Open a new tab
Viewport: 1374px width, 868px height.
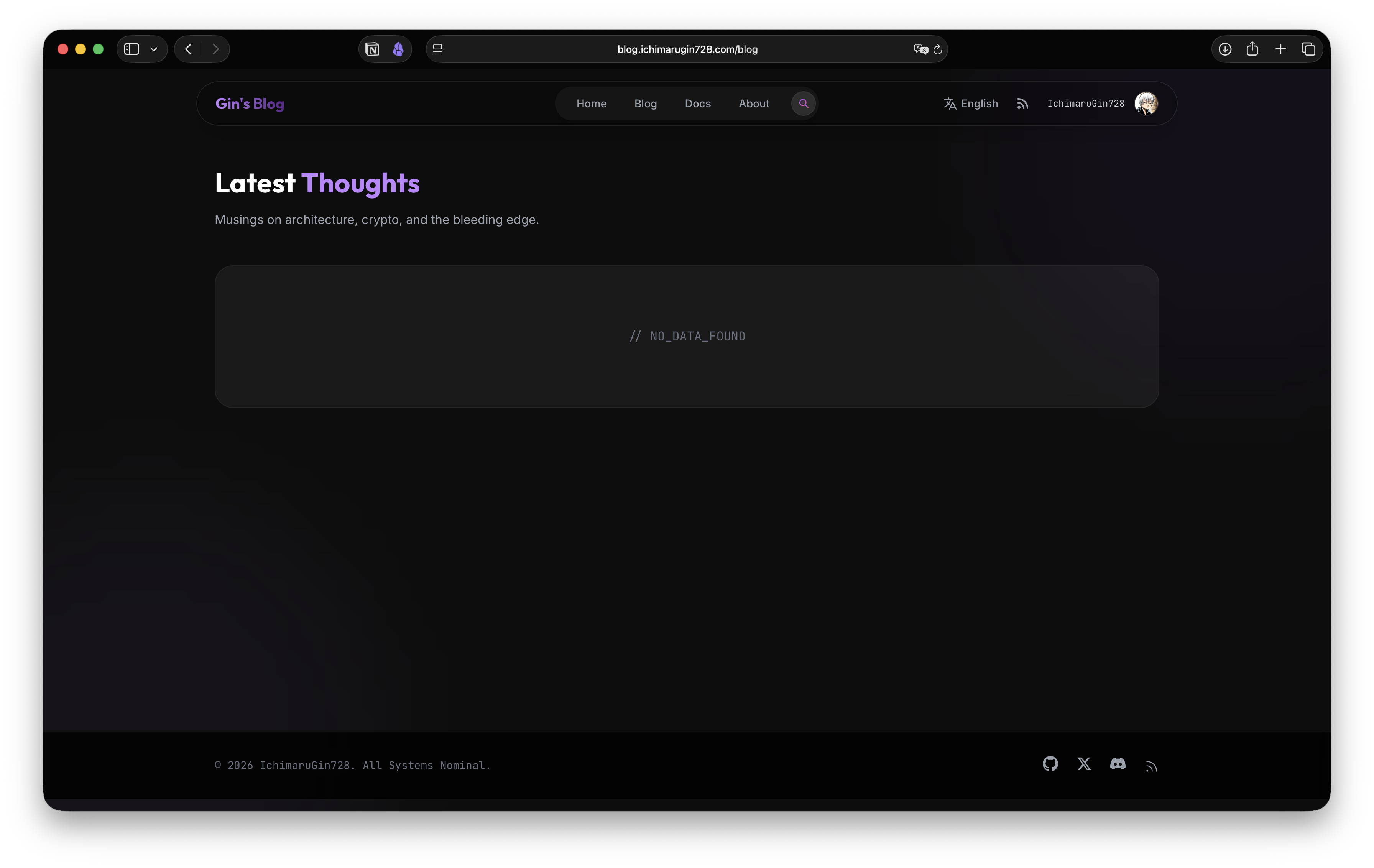click(1280, 49)
